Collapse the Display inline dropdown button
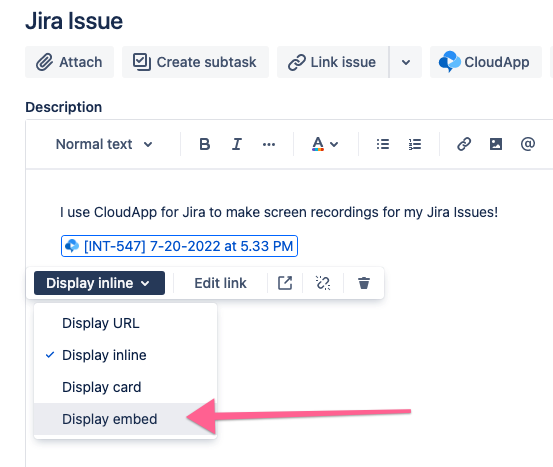 [x=99, y=283]
